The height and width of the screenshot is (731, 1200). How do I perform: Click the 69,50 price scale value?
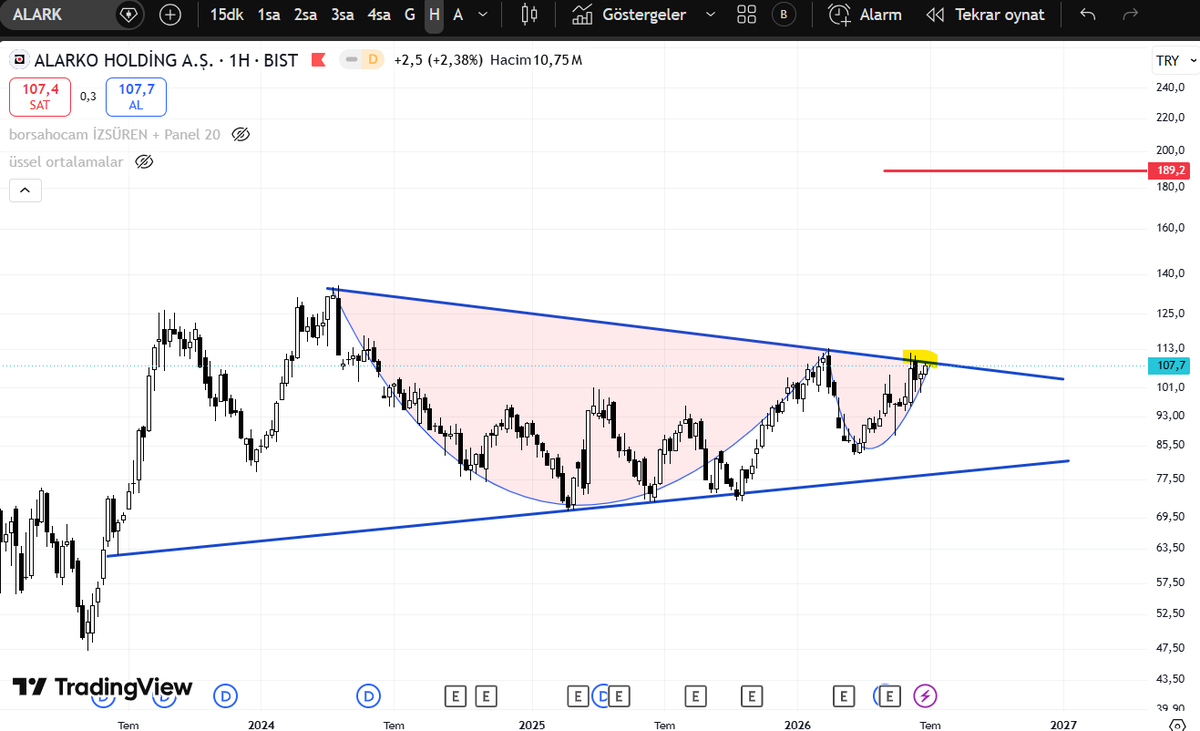tap(1171, 516)
